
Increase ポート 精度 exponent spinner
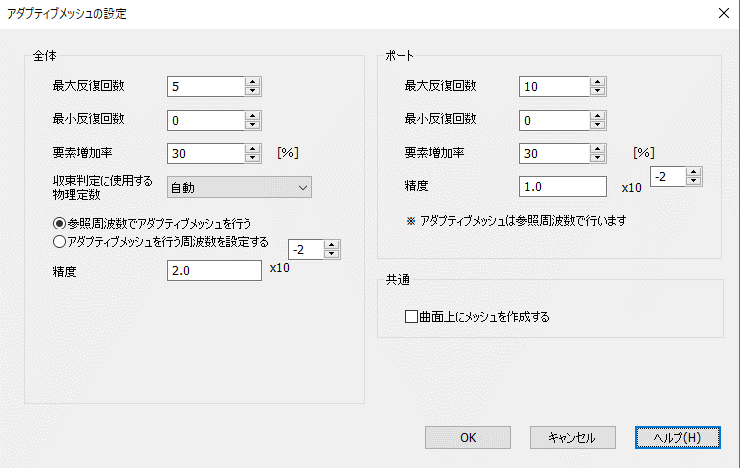(693, 171)
